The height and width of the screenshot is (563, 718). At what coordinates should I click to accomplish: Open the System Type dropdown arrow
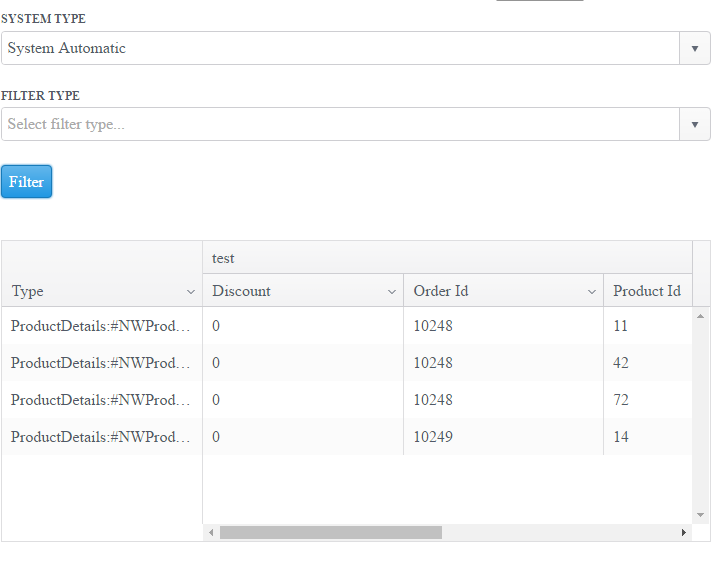click(694, 48)
